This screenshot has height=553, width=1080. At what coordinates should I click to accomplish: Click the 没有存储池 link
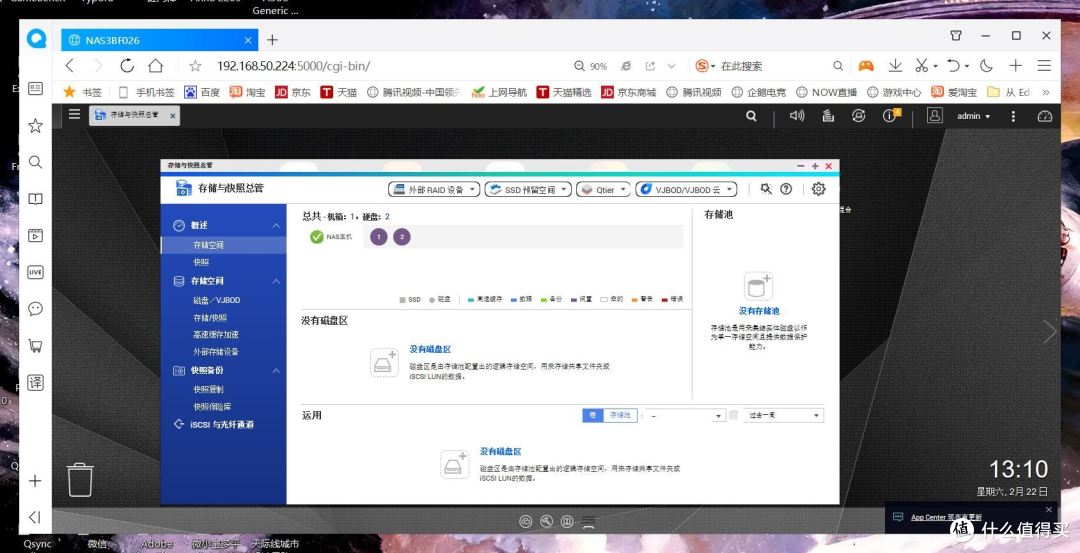pos(759,311)
